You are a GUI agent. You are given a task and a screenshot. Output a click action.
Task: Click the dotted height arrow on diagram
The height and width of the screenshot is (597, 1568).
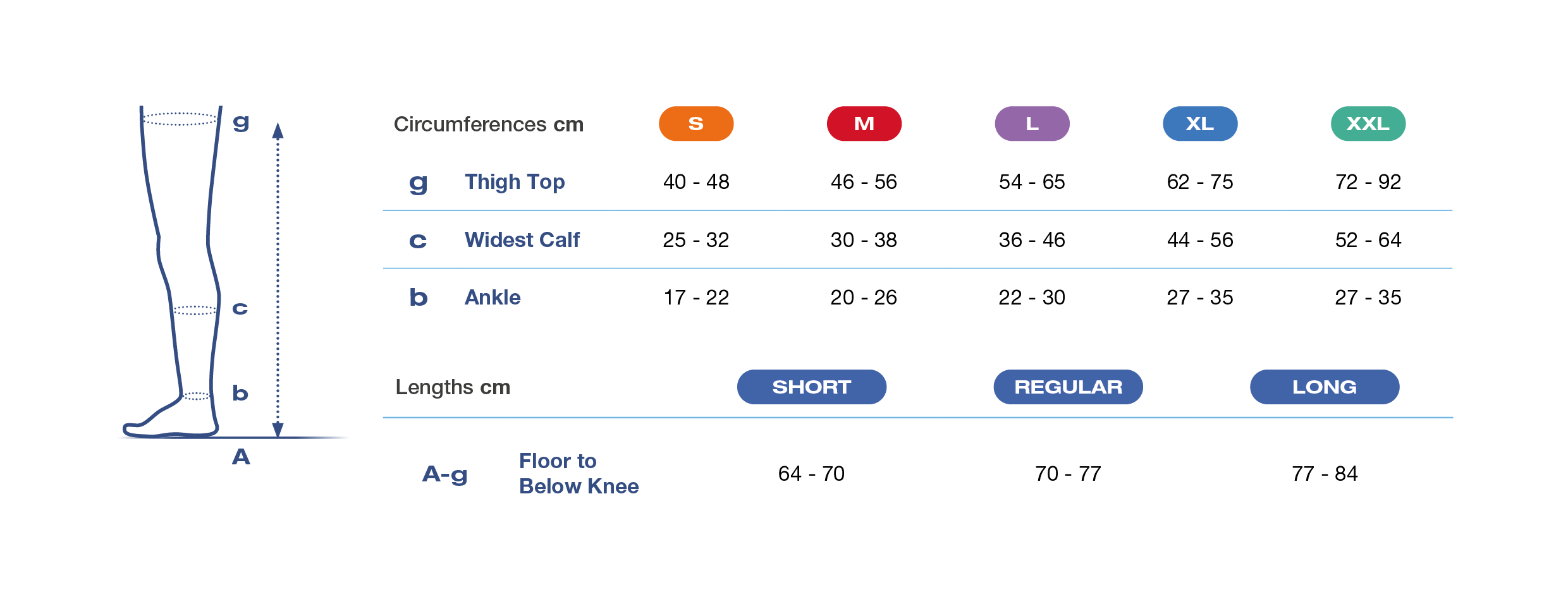pos(278,278)
